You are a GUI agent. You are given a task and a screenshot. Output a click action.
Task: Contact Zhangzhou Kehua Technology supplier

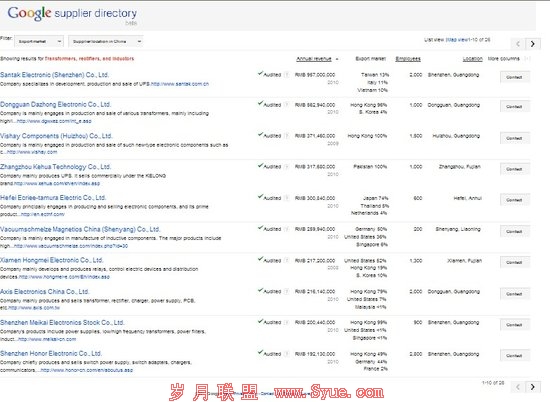[514, 169]
